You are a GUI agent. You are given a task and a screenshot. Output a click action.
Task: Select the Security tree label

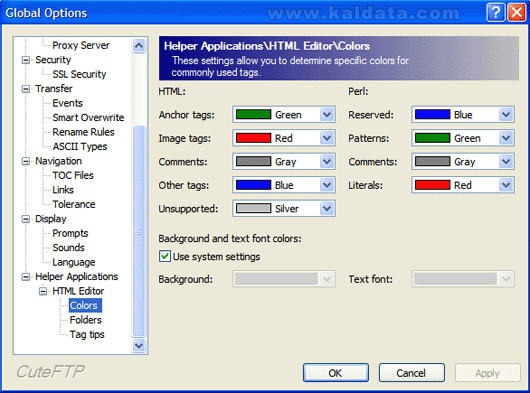click(53, 60)
